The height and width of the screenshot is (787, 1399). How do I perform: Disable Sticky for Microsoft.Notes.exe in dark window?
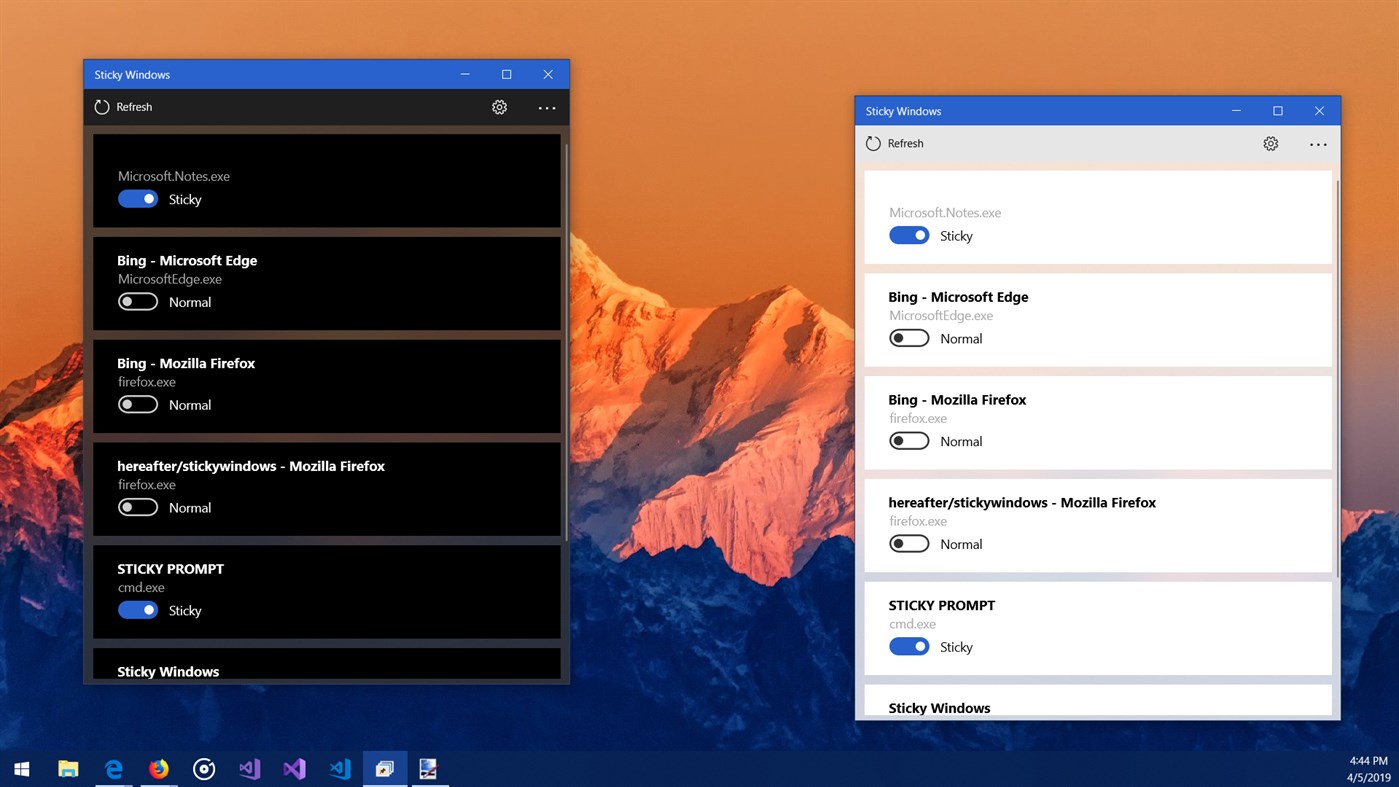tap(138, 198)
